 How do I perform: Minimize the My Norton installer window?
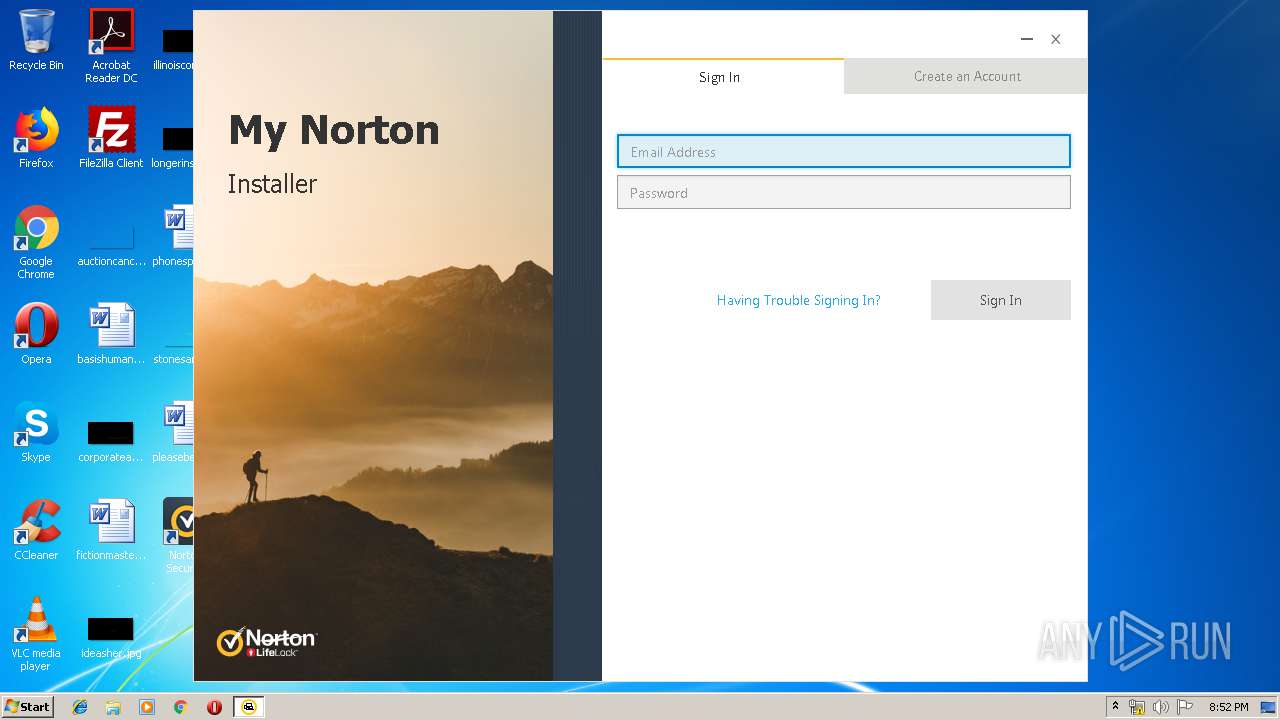[x=1026, y=39]
